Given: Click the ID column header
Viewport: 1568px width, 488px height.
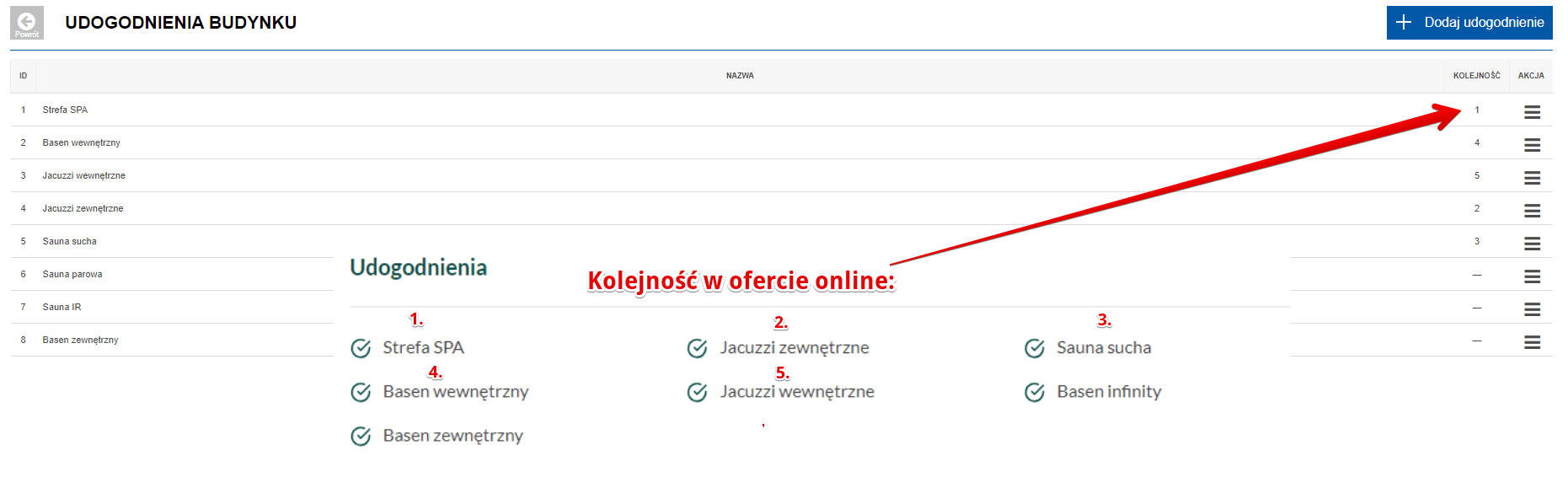Looking at the screenshot, I should pyautogui.click(x=23, y=76).
